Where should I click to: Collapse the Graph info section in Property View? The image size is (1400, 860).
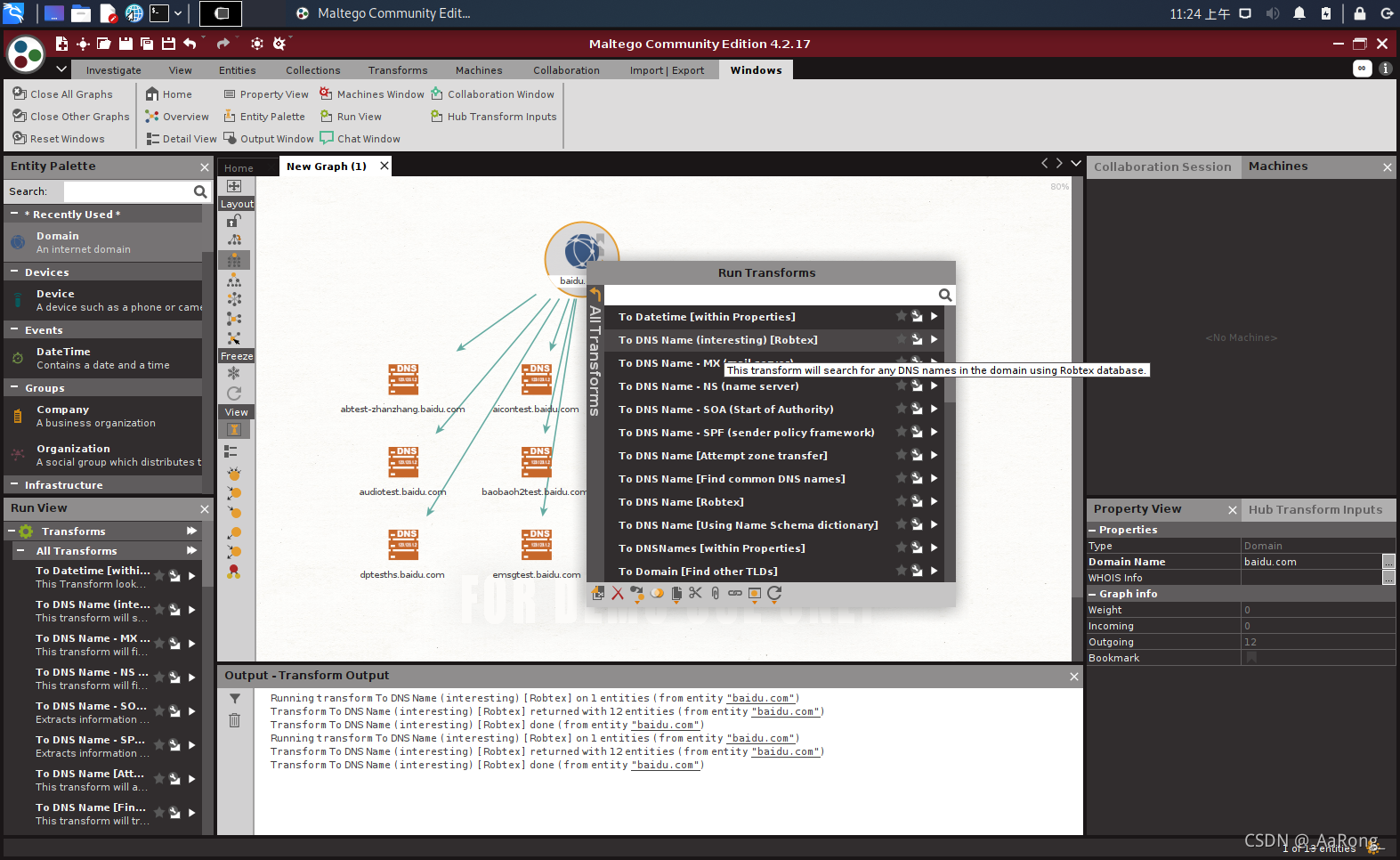pos(1093,594)
